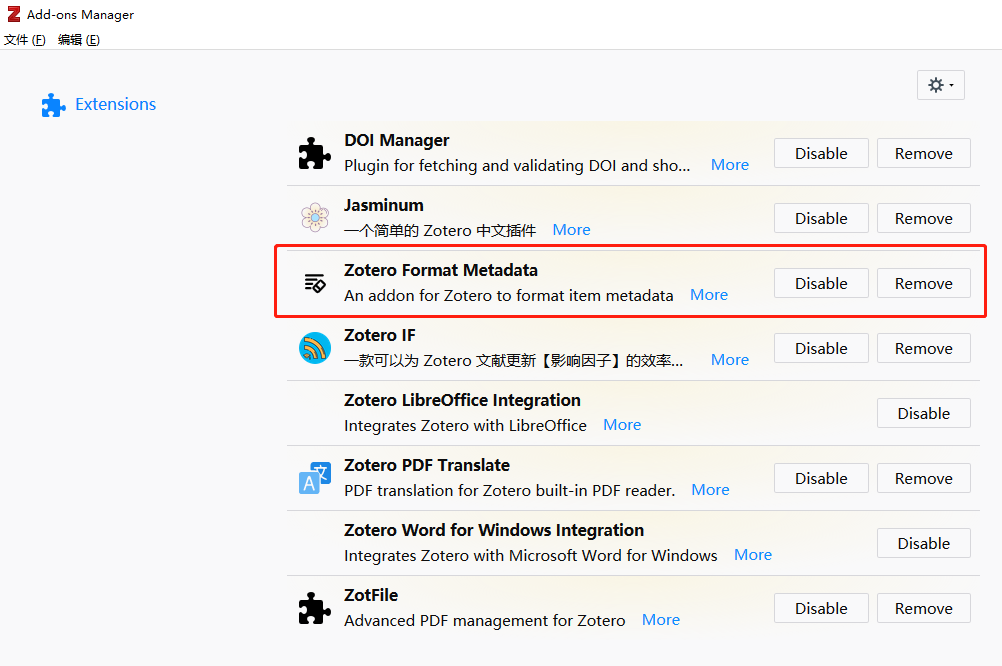The height and width of the screenshot is (666, 1002).
Task: Disable Zotero PDF Translate
Action: click(821, 479)
